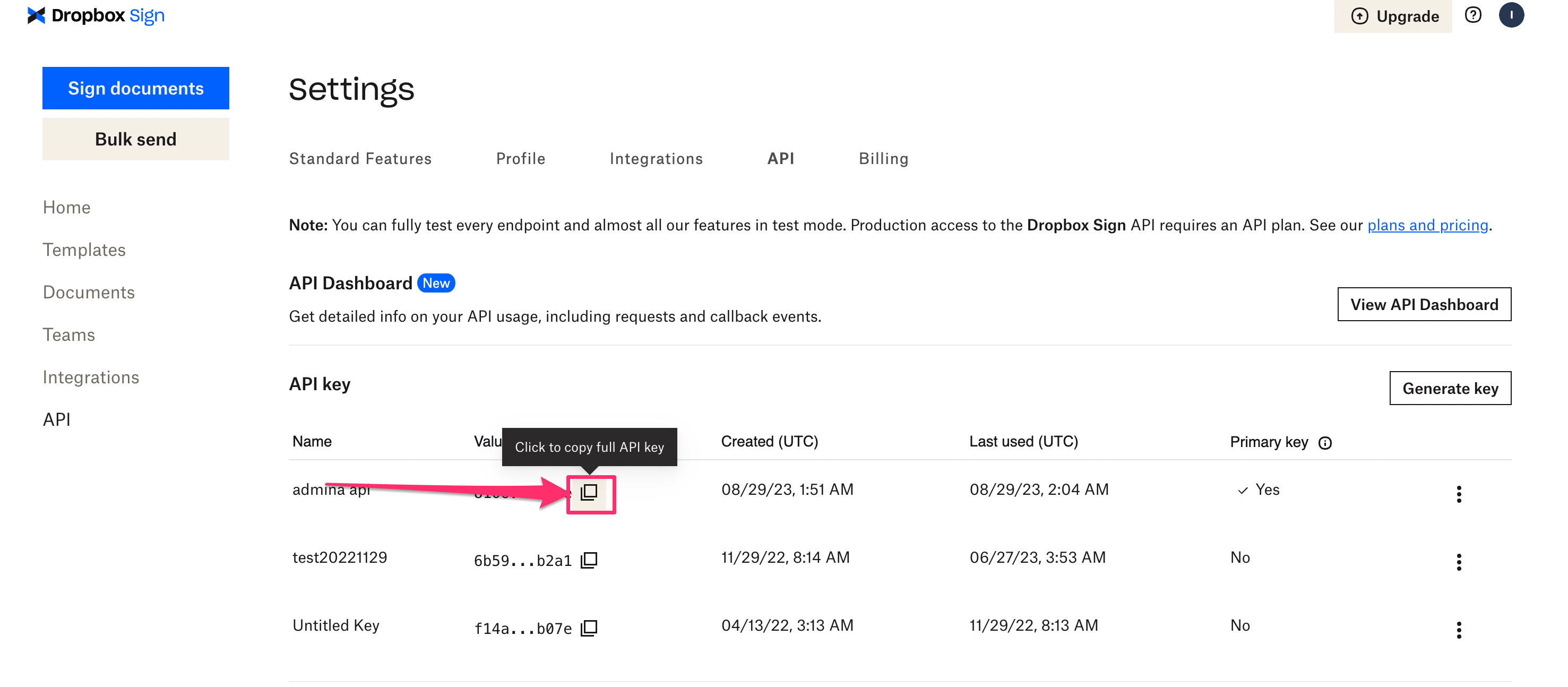This screenshot has height=687, width=1568.
Task: Copy the admina api full API key
Action: 589,492
